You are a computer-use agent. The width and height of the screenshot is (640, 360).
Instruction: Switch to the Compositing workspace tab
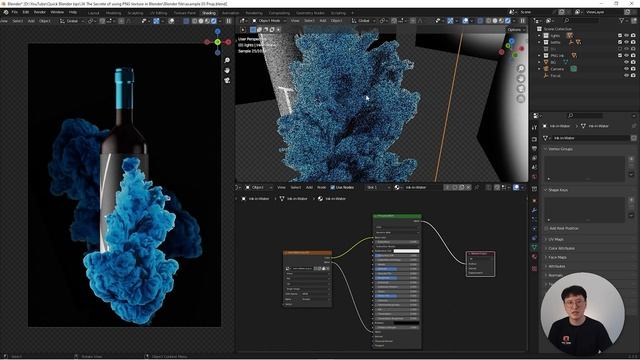point(279,13)
